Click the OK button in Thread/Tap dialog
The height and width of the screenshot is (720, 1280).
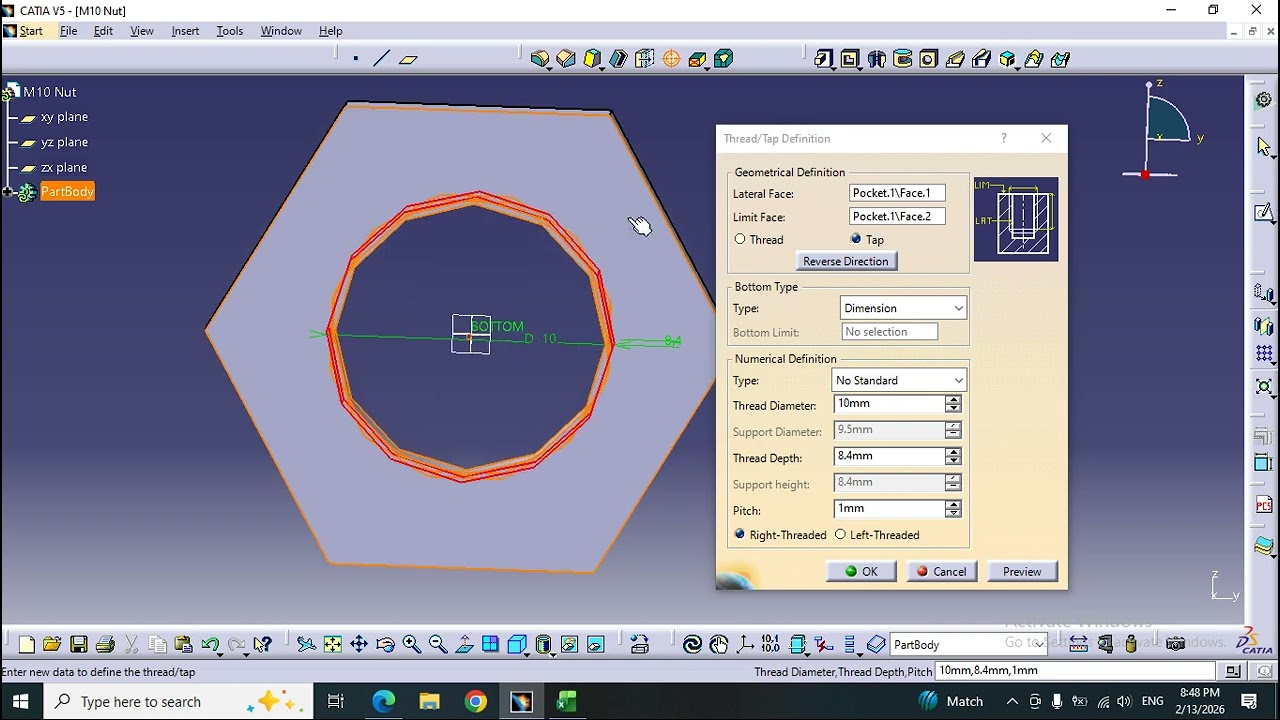(861, 572)
